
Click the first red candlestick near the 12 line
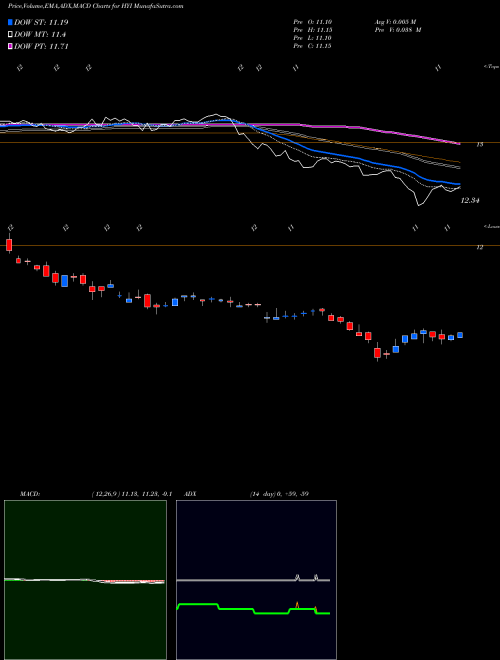coord(9,245)
